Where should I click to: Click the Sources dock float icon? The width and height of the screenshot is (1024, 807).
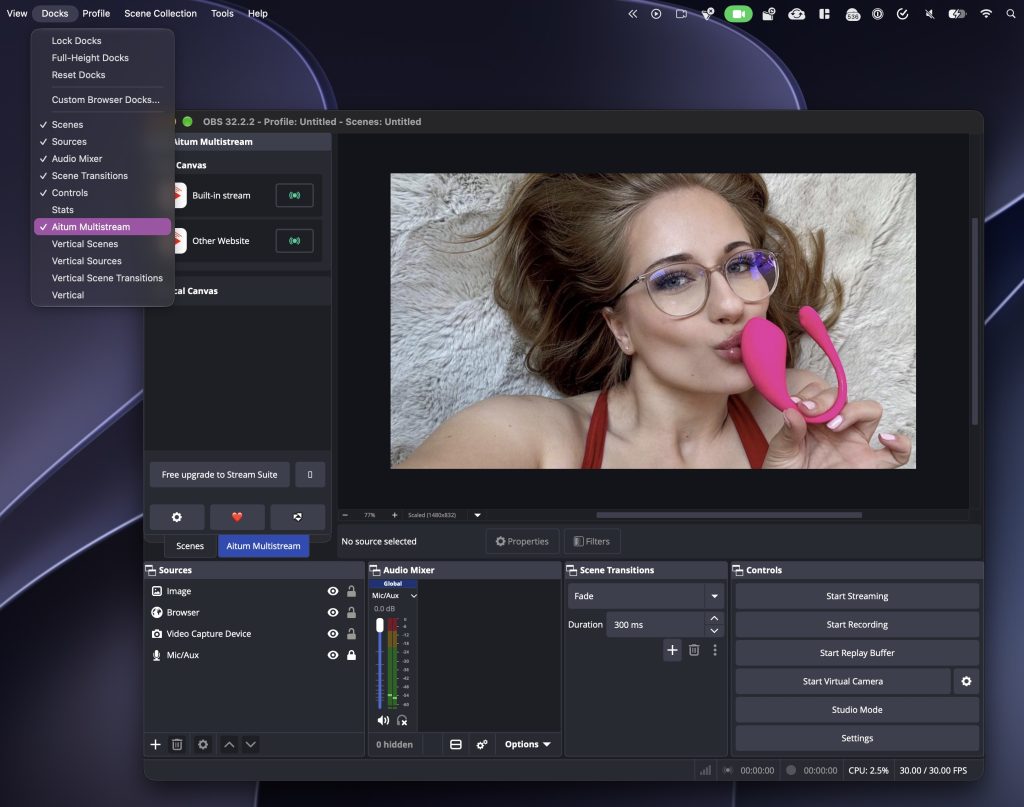(151, 570)
